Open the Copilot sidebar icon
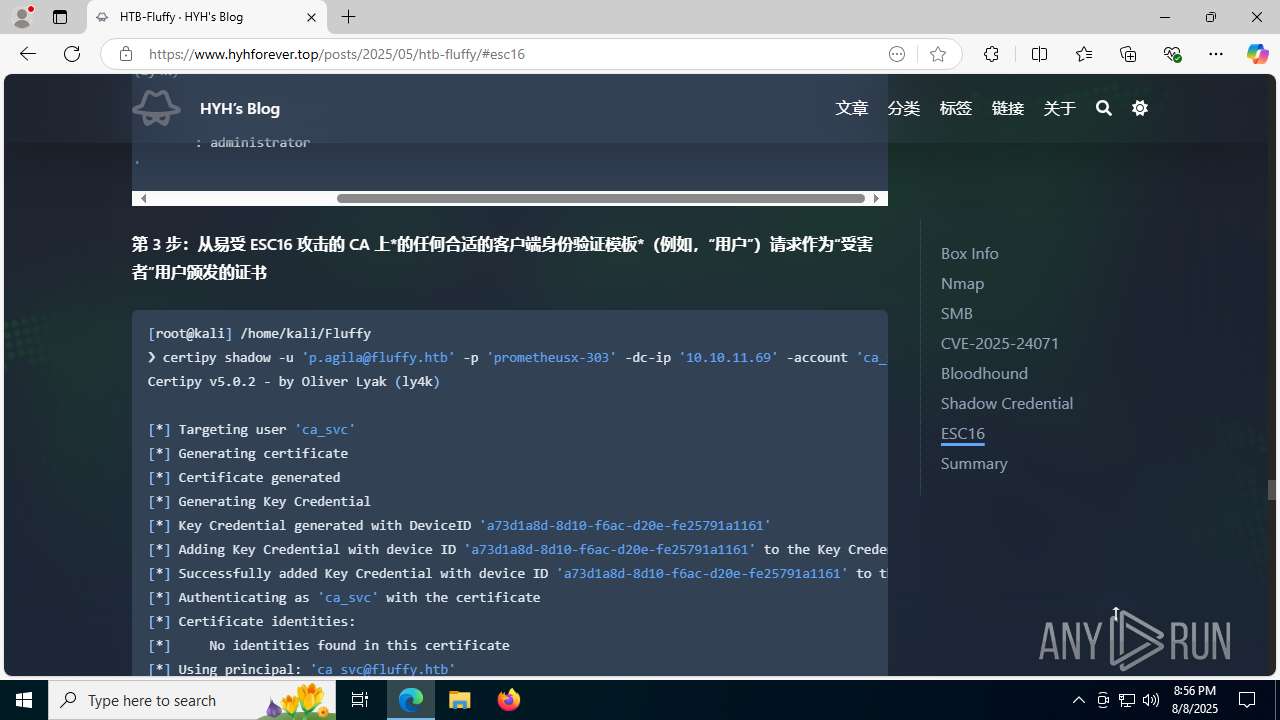The image size is (1280, 720). (1257, 54)
